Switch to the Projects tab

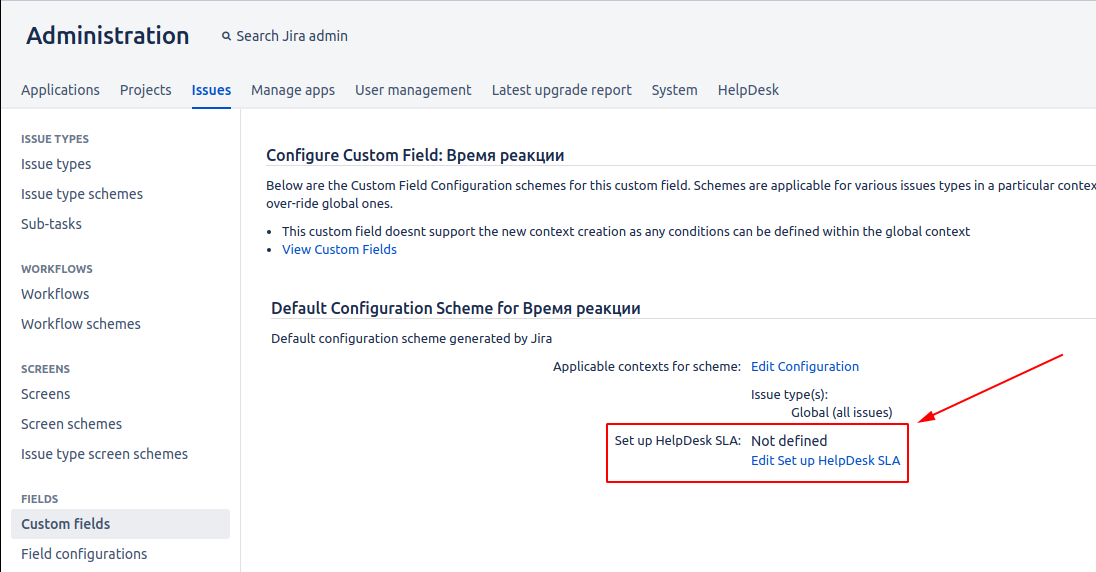[145, 90]
